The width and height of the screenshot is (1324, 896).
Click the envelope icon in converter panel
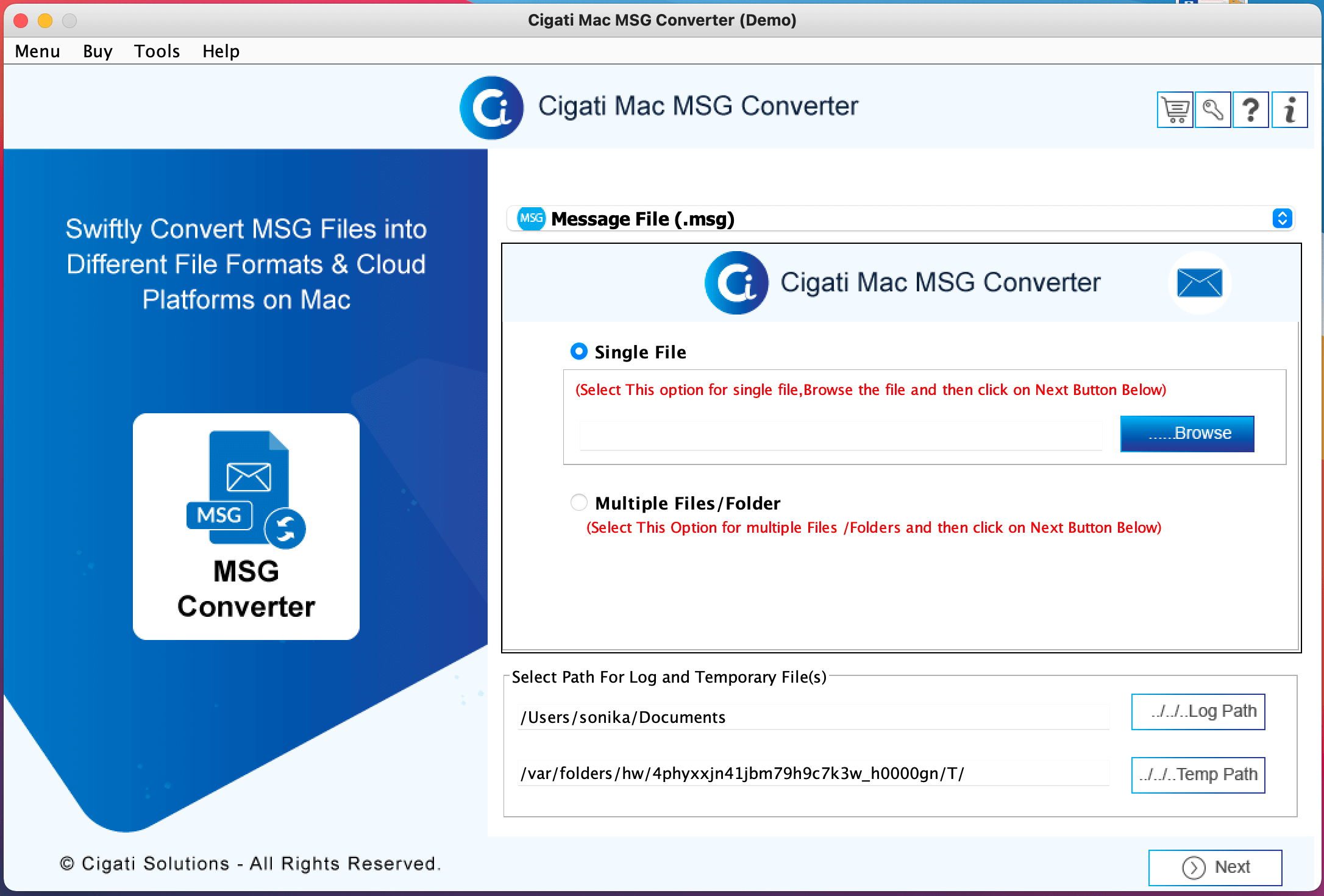[1199, 283]
